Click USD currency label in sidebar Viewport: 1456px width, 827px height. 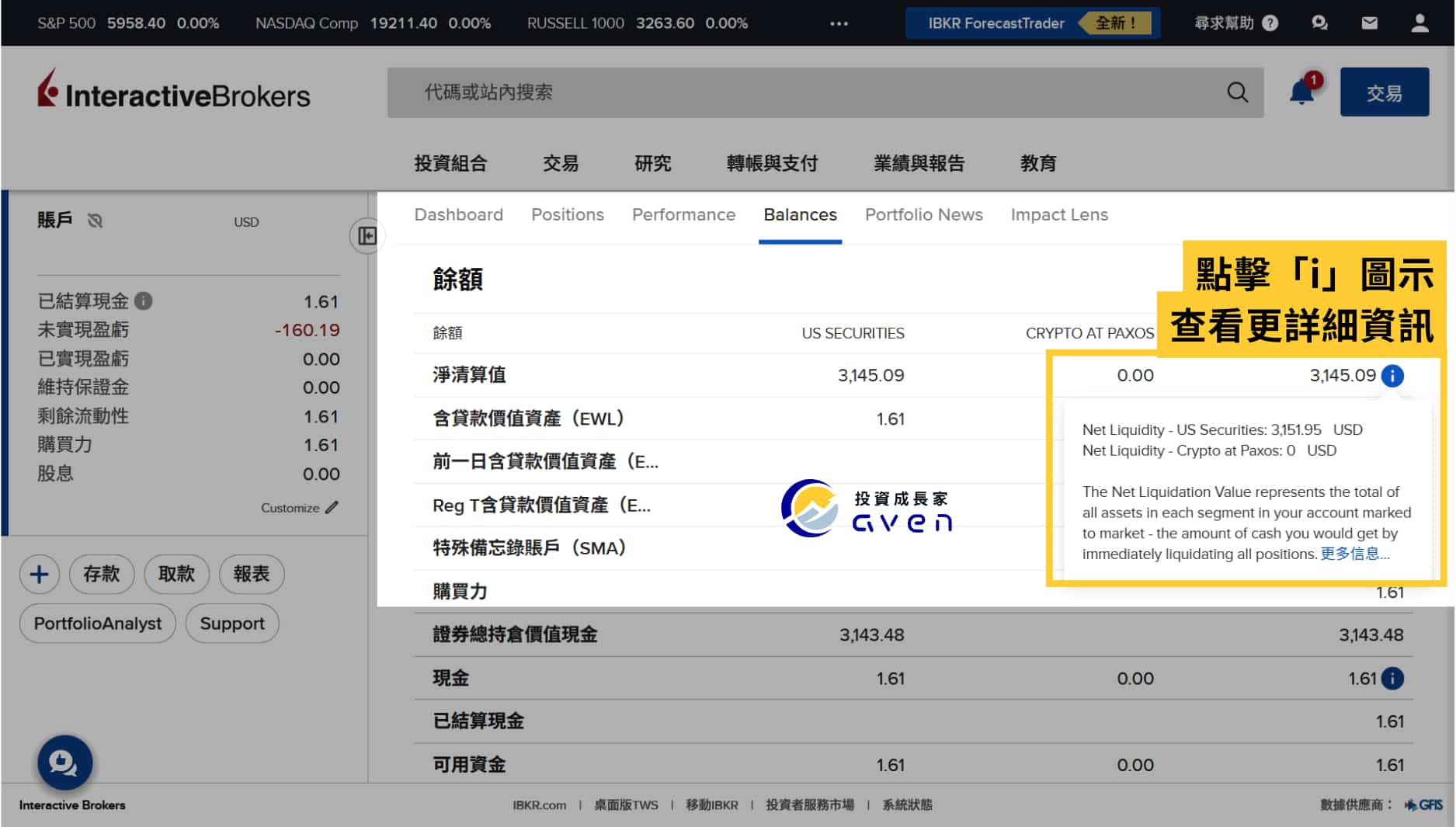(246, 222)
